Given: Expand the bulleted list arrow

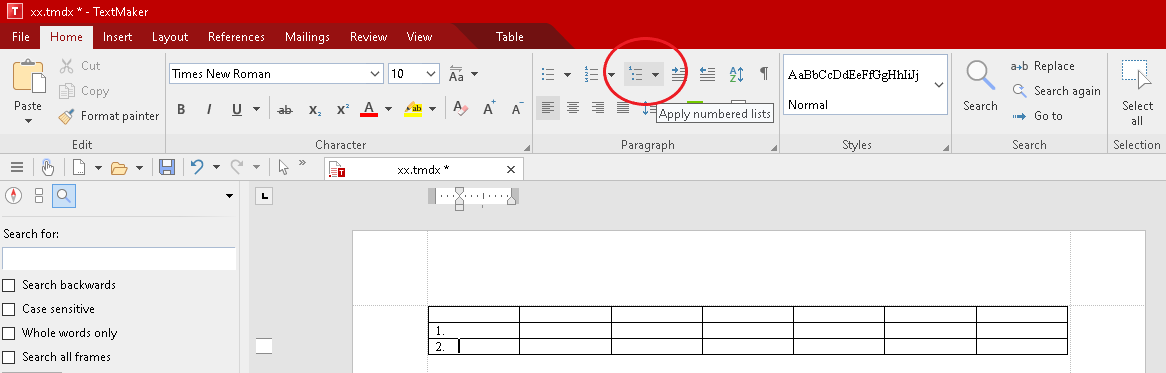Looking at the screenshot, I should (x=567, y=74).
